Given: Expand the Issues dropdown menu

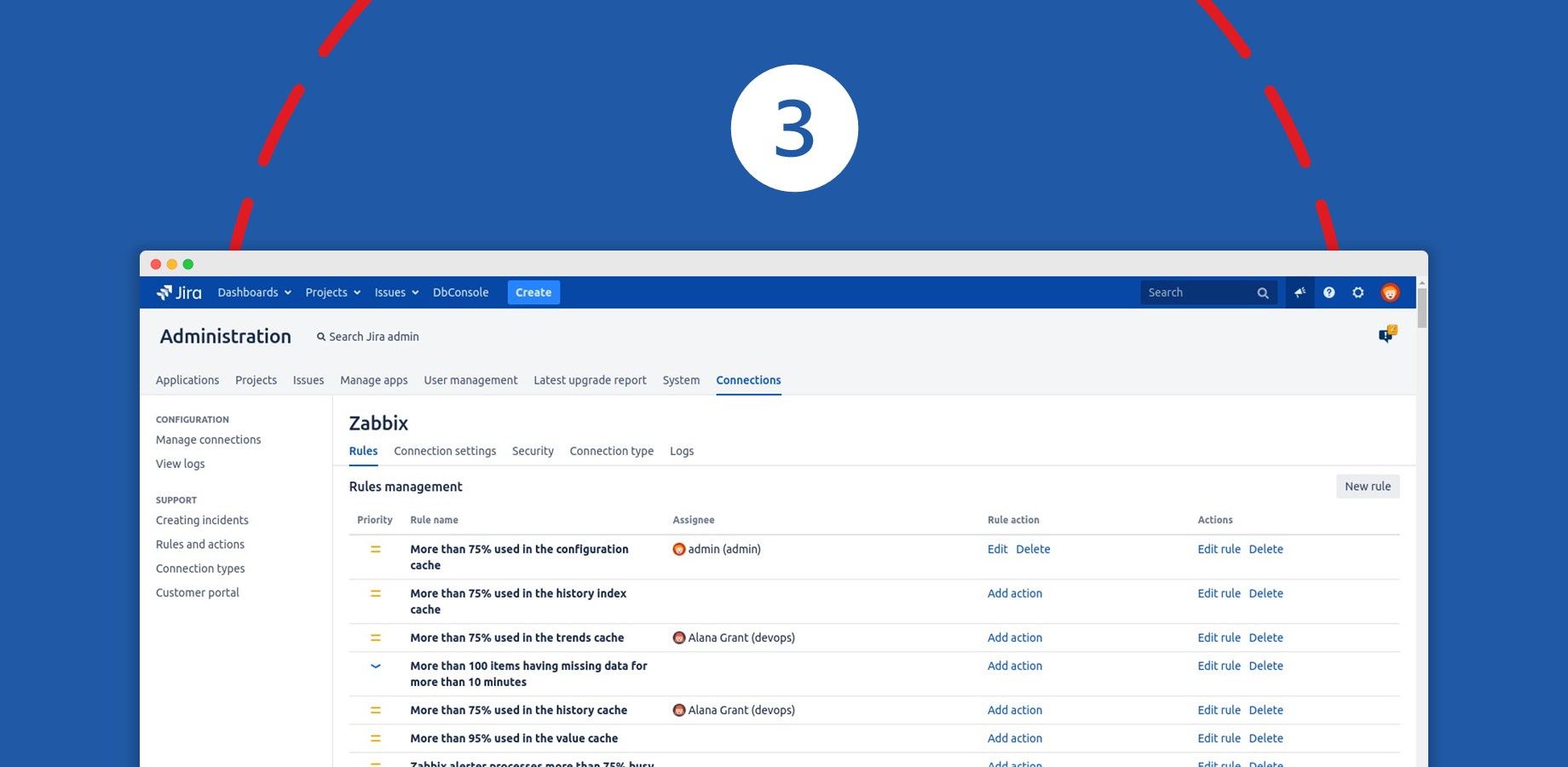Looking at the screenshot, I should [396, 292].
